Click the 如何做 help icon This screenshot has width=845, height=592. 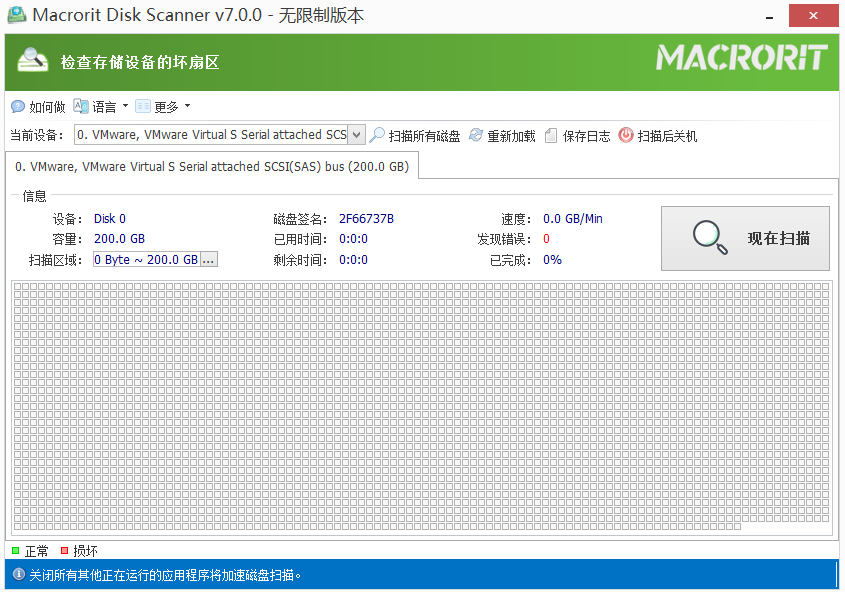(18, 107)
